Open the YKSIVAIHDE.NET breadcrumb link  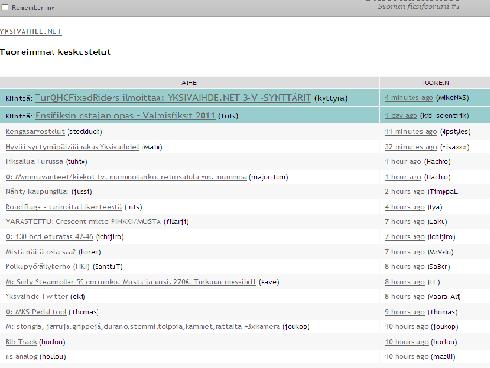(x=31, y=32)
